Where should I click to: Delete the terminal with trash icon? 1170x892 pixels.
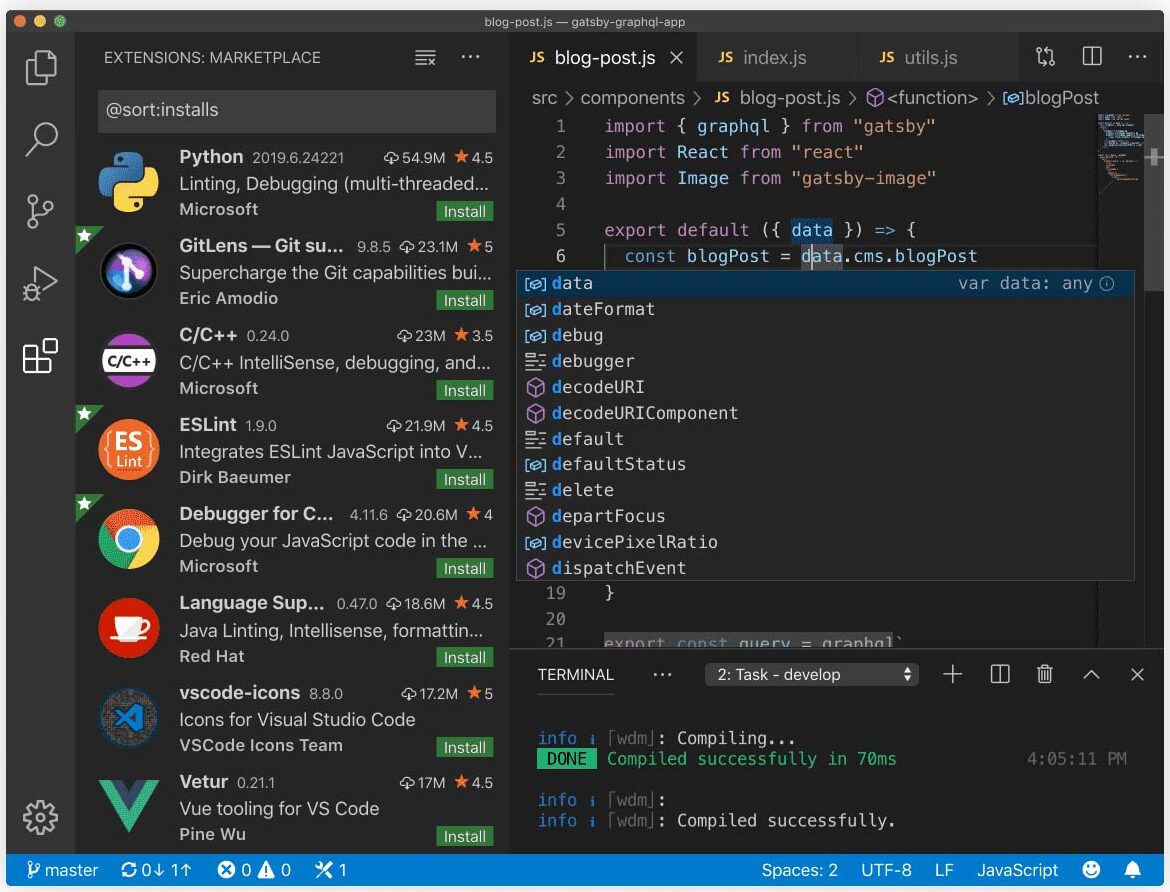(x=1045, y=675)
